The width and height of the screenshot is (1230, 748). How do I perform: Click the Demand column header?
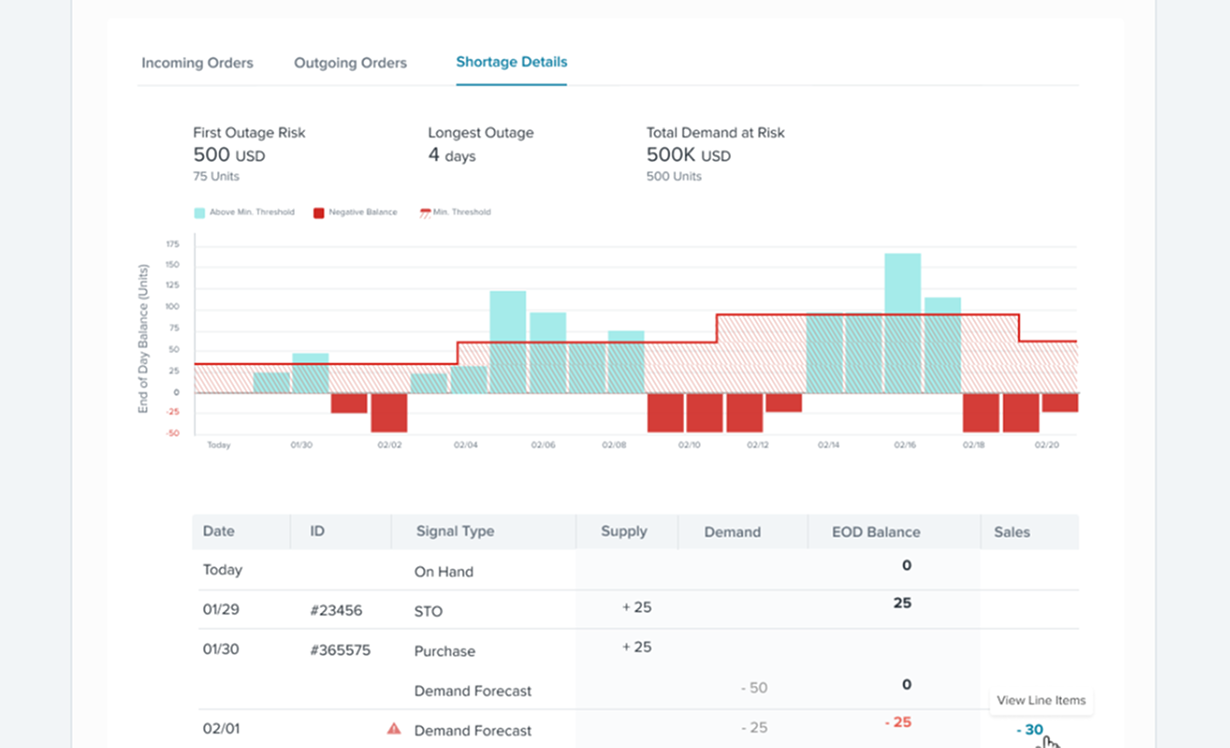pyautogui.click(x=732, y=532)
